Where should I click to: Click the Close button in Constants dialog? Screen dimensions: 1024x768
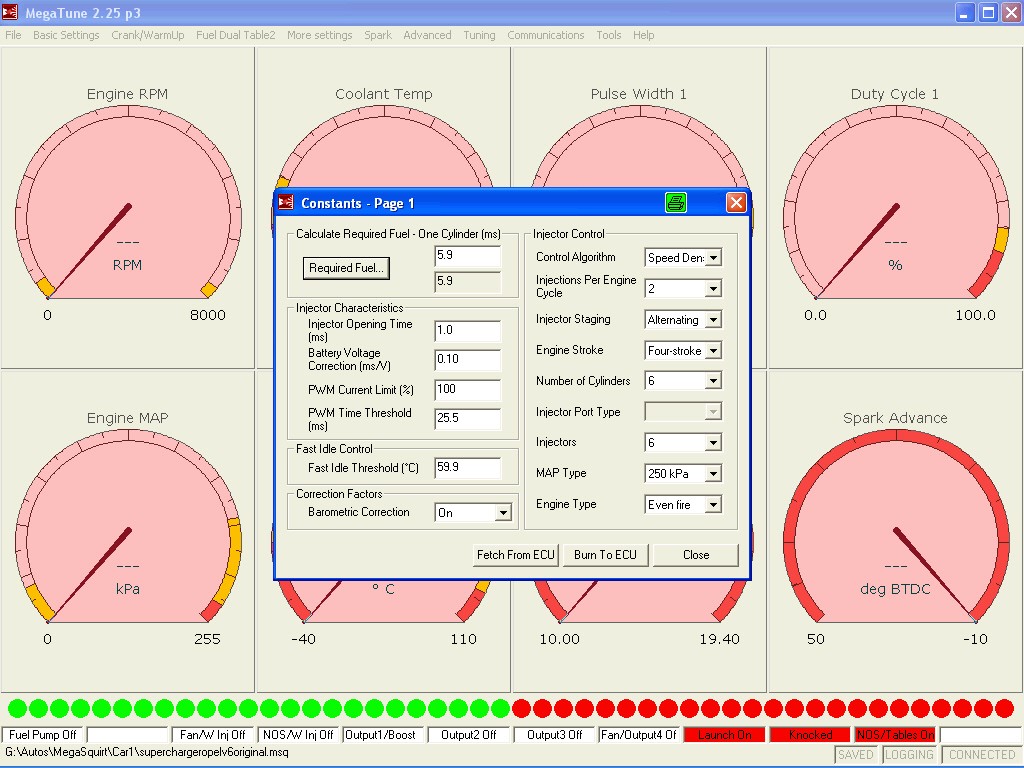click(x=696, y=555)
